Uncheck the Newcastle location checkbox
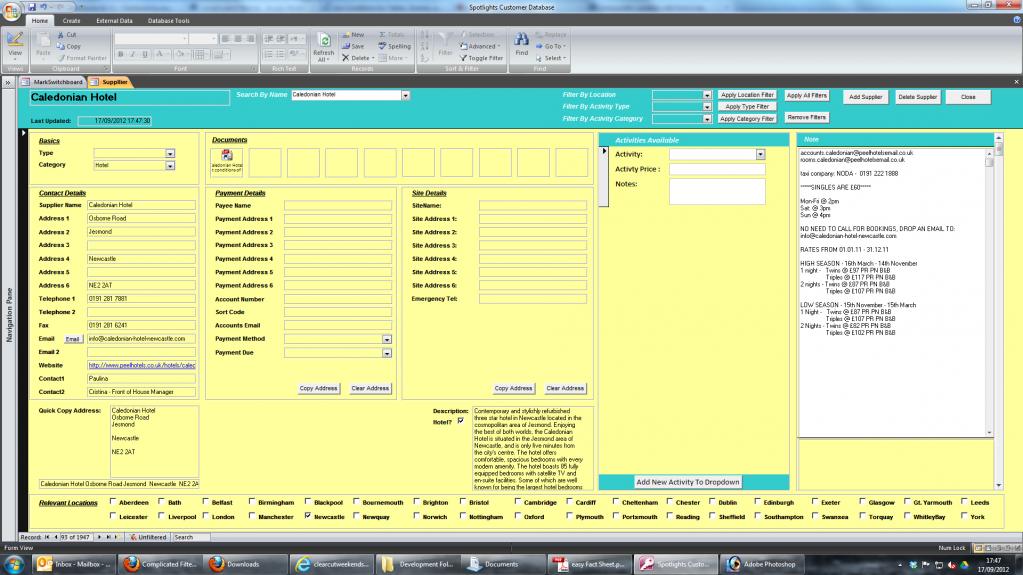1023x575 pixels. [x=307, y=517]
